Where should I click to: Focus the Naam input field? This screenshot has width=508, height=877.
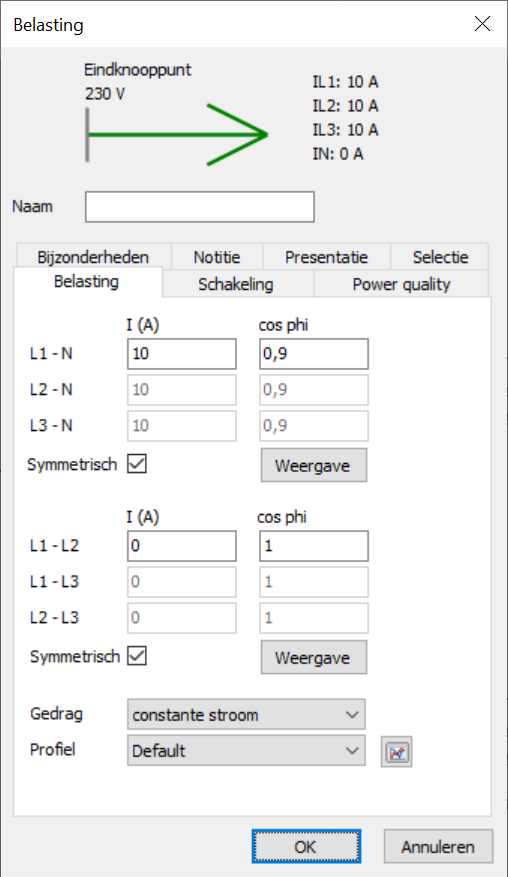click(200, 207)
